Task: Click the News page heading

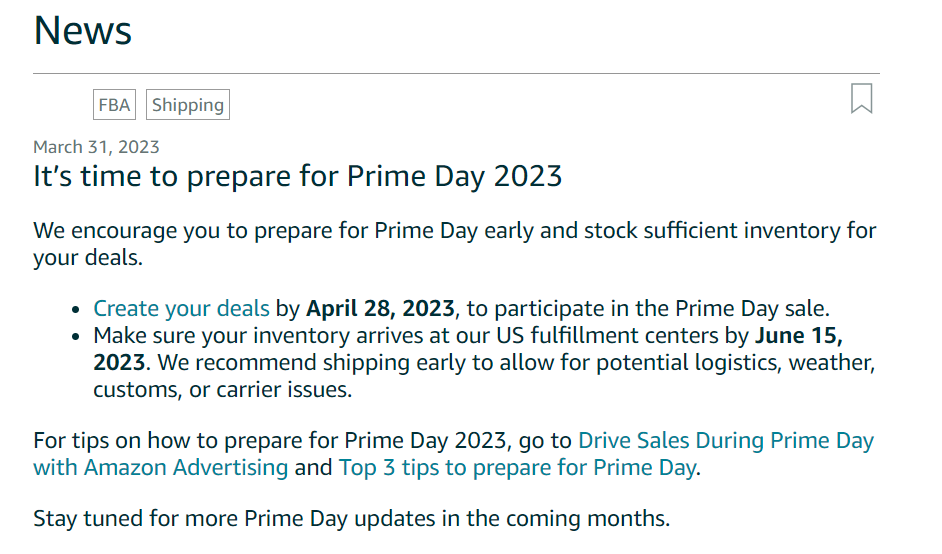Action: coord(83,30)
